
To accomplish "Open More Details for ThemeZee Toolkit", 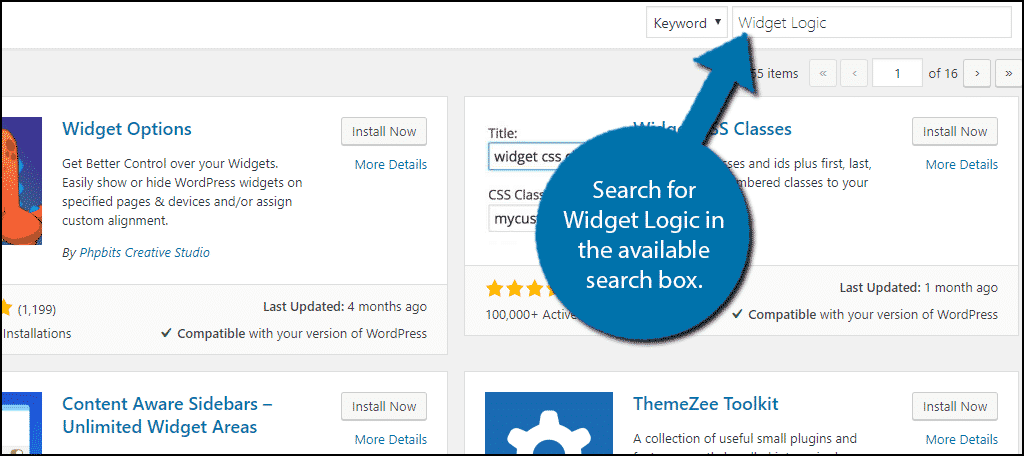I will 961,440.
